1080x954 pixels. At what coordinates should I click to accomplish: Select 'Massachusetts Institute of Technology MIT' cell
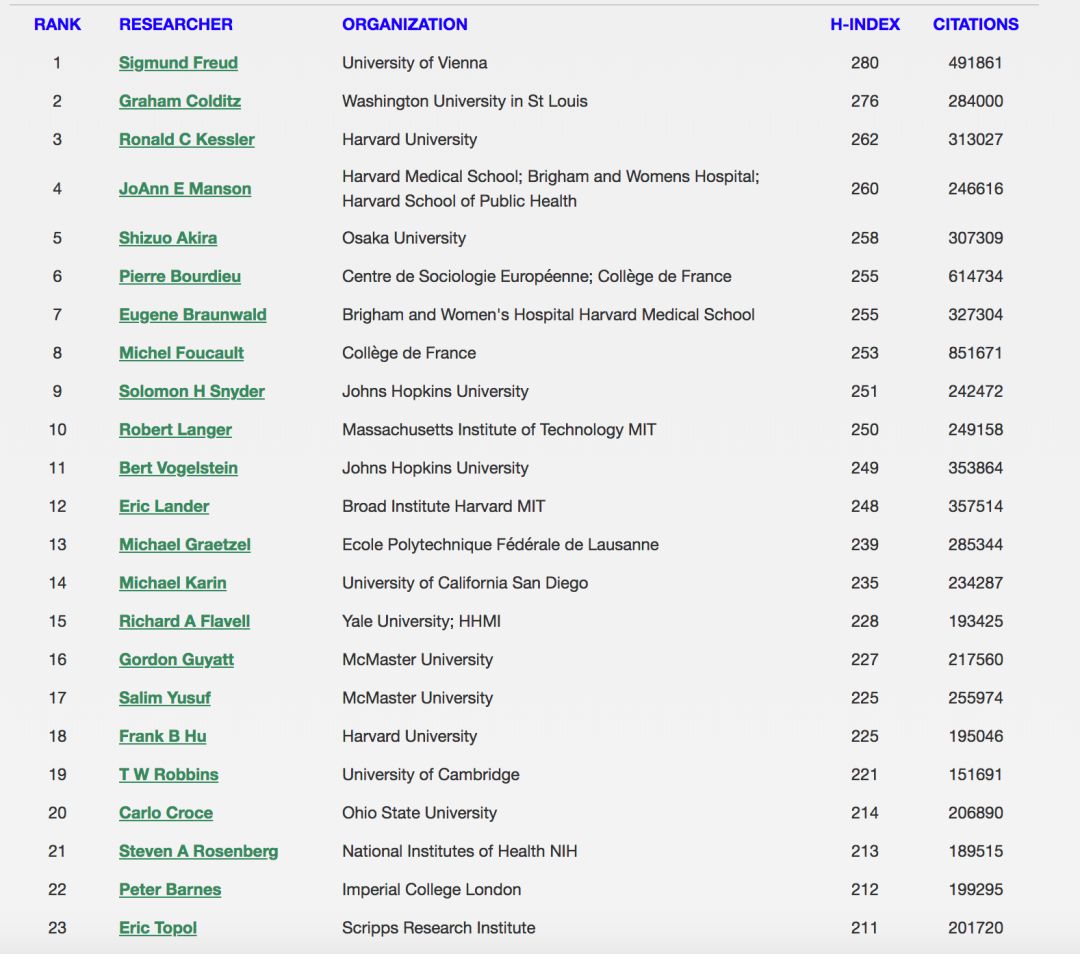(x=499, y=430)
